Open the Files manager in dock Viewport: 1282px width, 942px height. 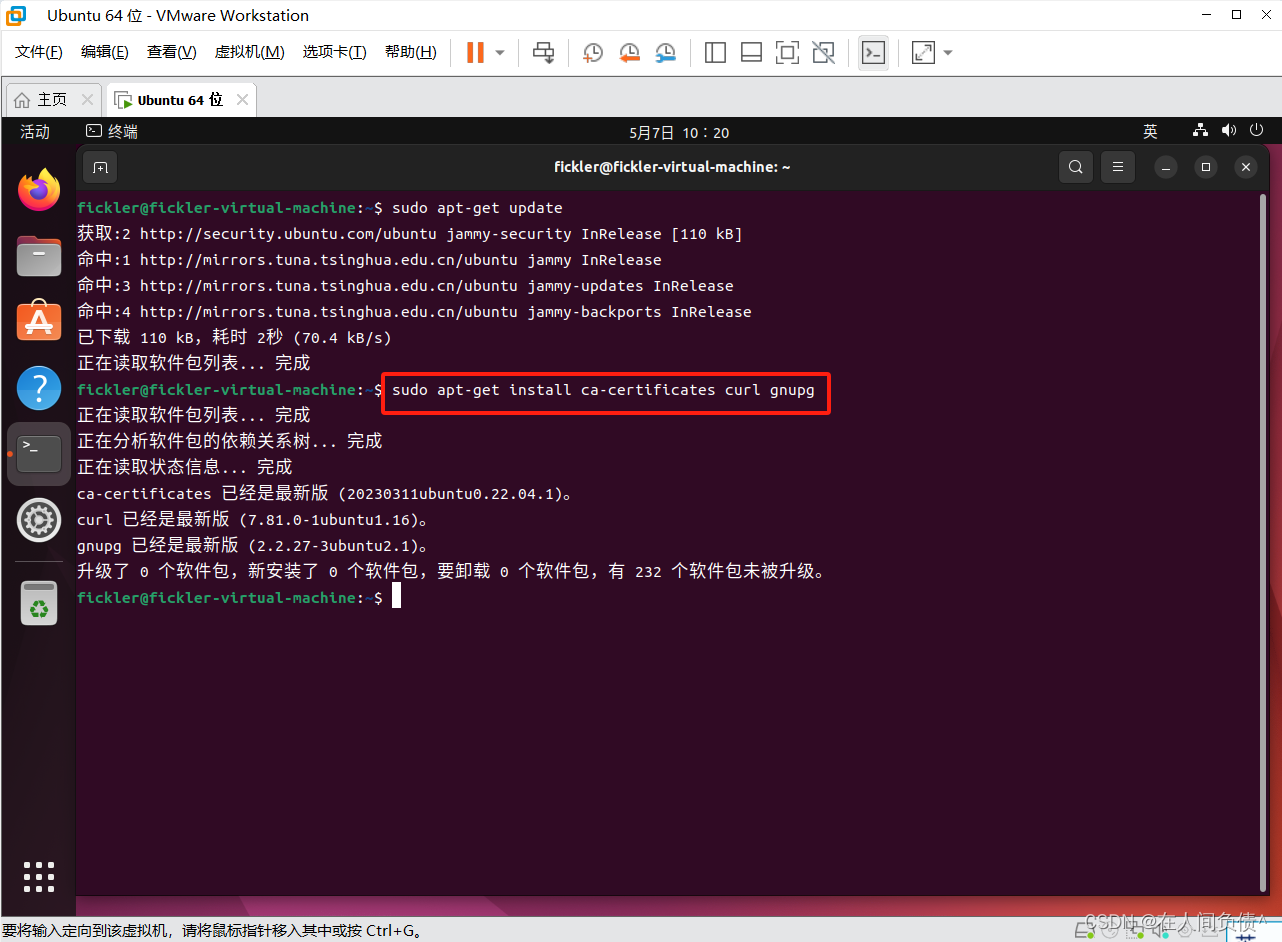pos(39,256)
